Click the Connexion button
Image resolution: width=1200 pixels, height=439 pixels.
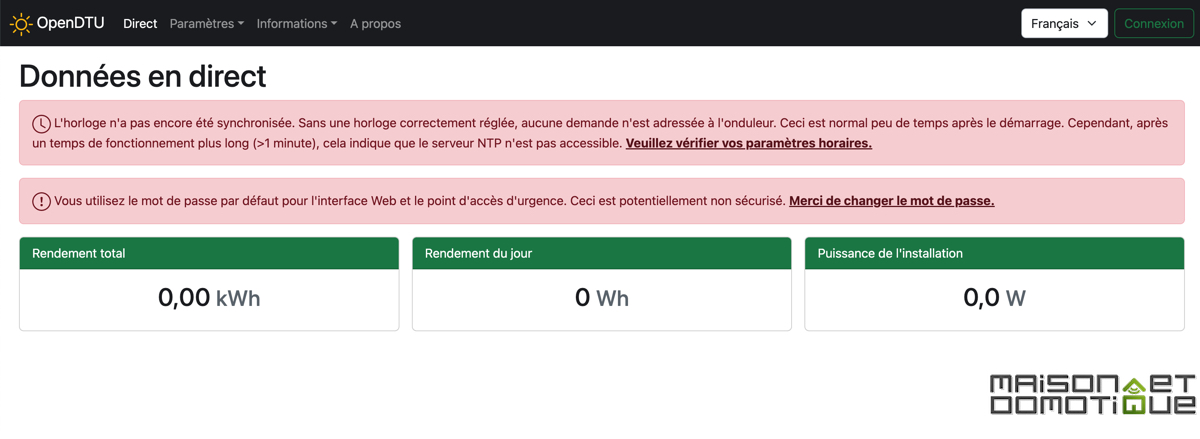[1154, 23]
